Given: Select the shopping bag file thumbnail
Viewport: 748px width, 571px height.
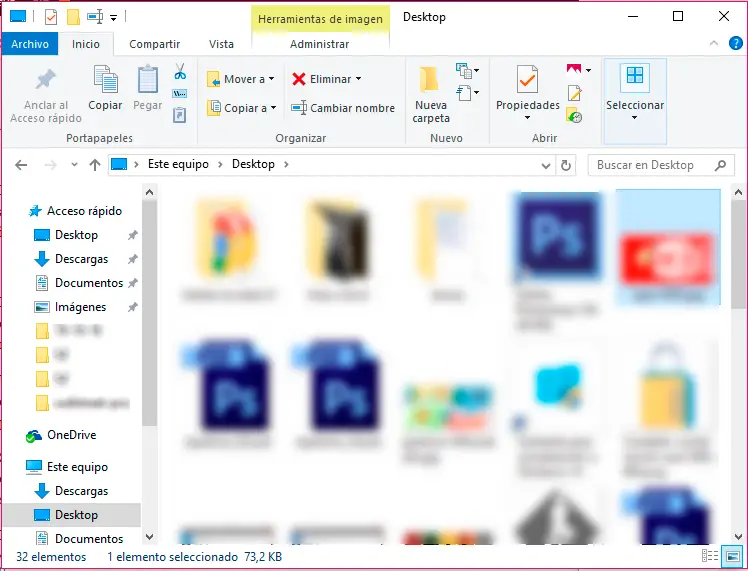Looking at the screenshot, I should pos(666,386).
